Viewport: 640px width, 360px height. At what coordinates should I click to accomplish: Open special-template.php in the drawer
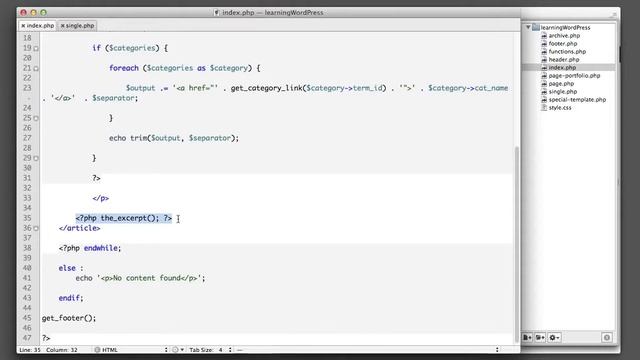(577, 100)
